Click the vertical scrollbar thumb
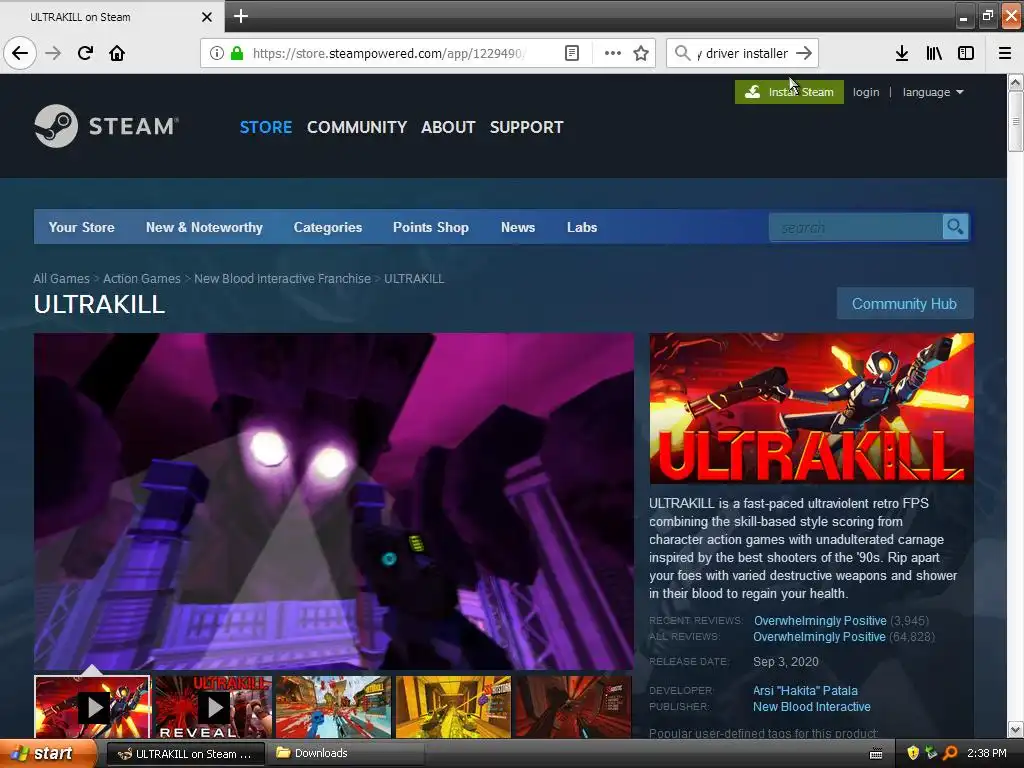 pyautogui.click(x=1015, y=121)
